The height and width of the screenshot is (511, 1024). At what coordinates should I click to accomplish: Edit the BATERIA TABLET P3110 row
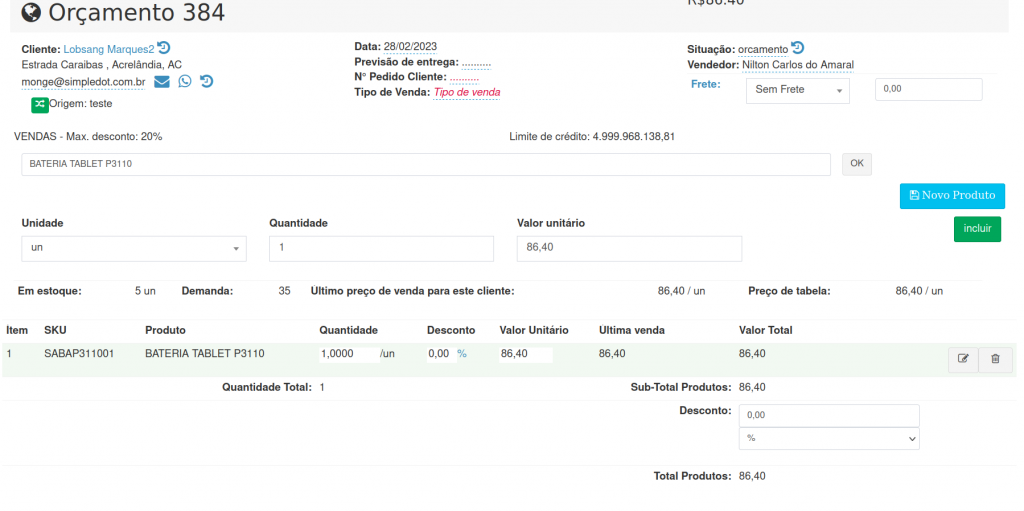coord(963,359)
